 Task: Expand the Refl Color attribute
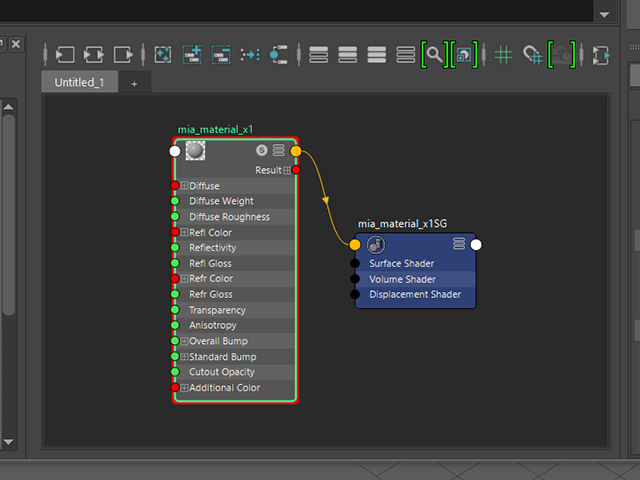(184, 232)
